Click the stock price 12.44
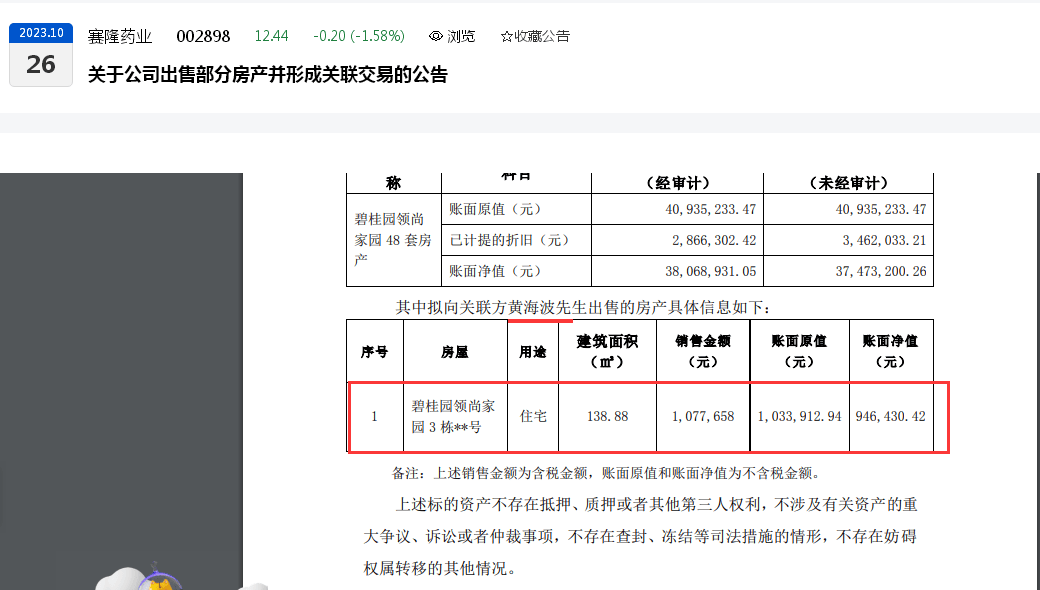The height and width of the screenshot is (590, 1040). click(271, 36)
